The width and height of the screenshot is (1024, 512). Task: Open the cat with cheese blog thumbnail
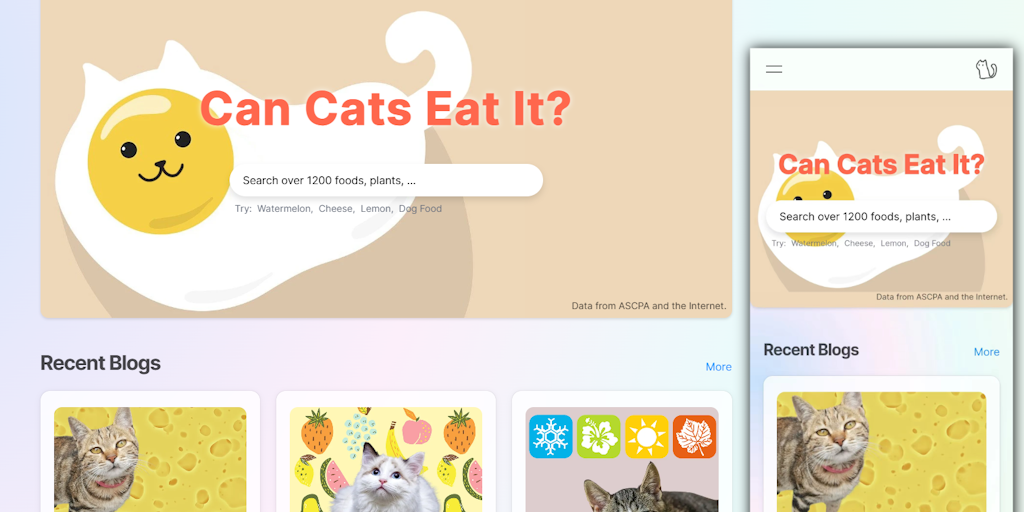(x=150, y=459)
